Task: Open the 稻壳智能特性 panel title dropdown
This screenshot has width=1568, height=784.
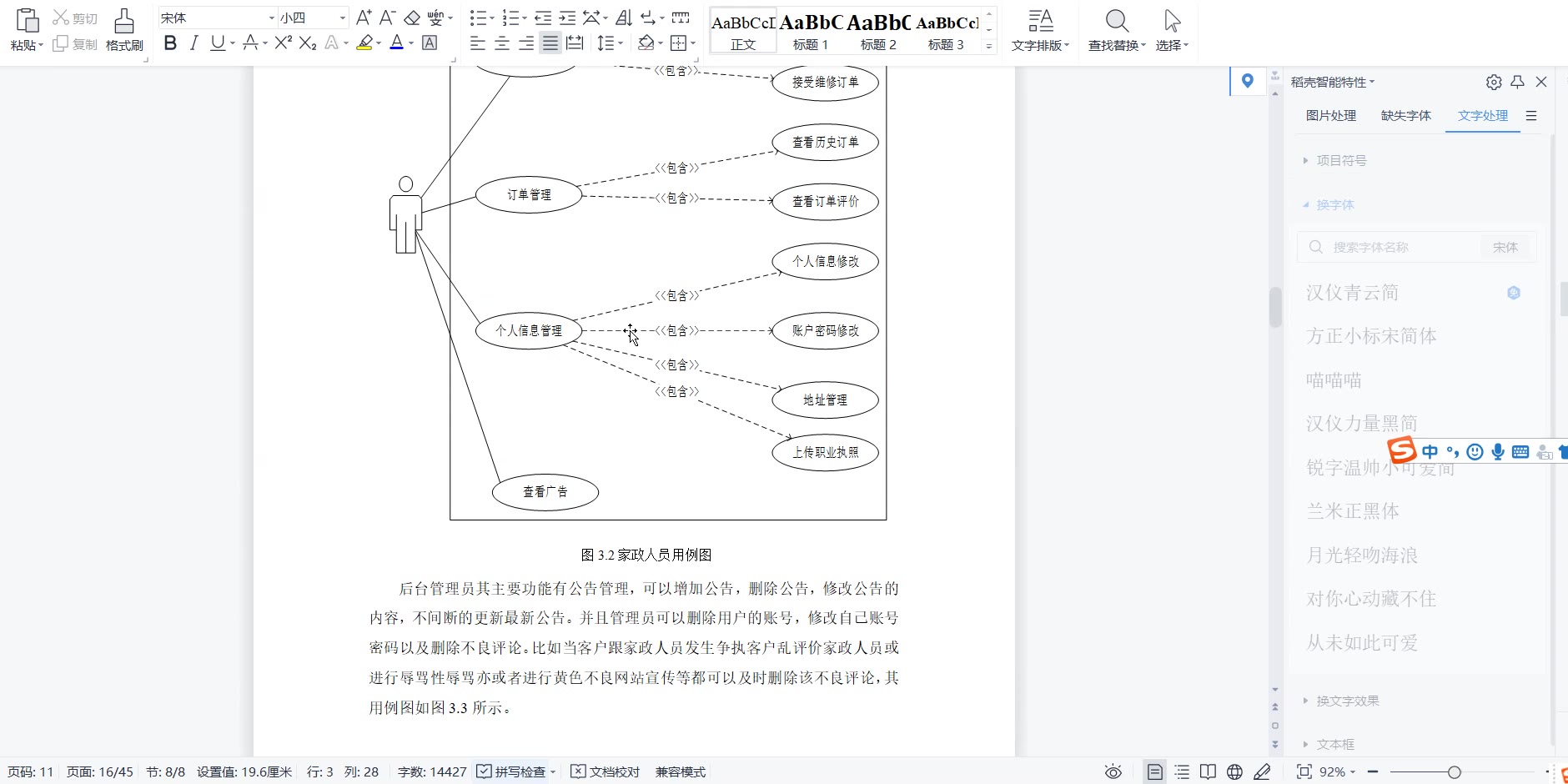Action: point(1333,82)
